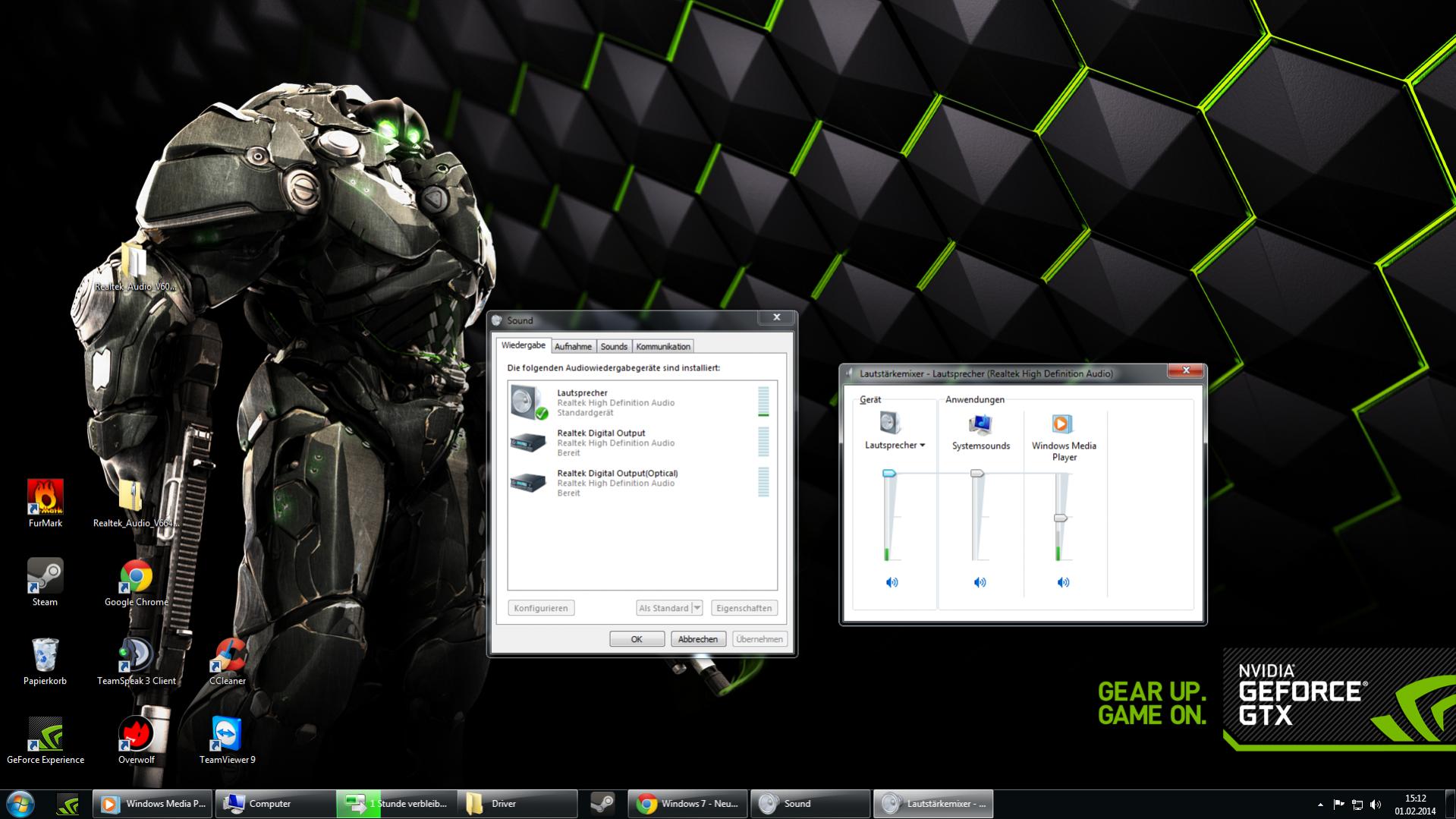Open the Overwolf desktop shortcut

coord(137,739)
